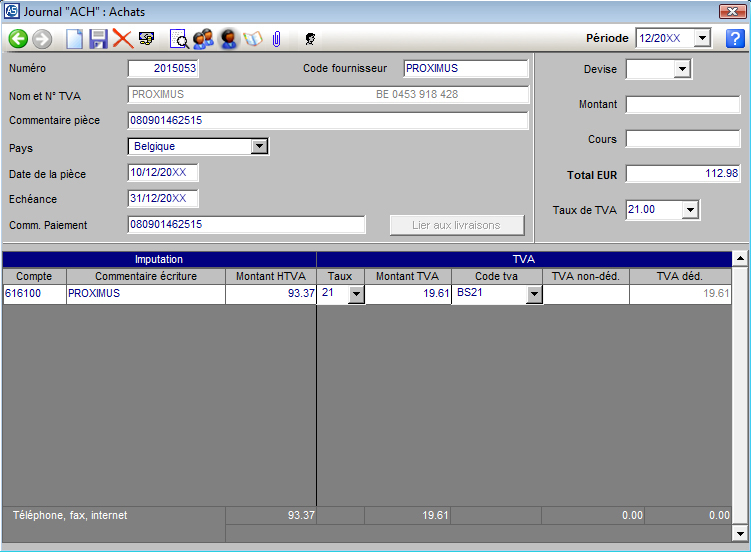Screen dimensions: 751x552
Task: Click the Lier aux livraisons button
Action: [x=457, y=225]
